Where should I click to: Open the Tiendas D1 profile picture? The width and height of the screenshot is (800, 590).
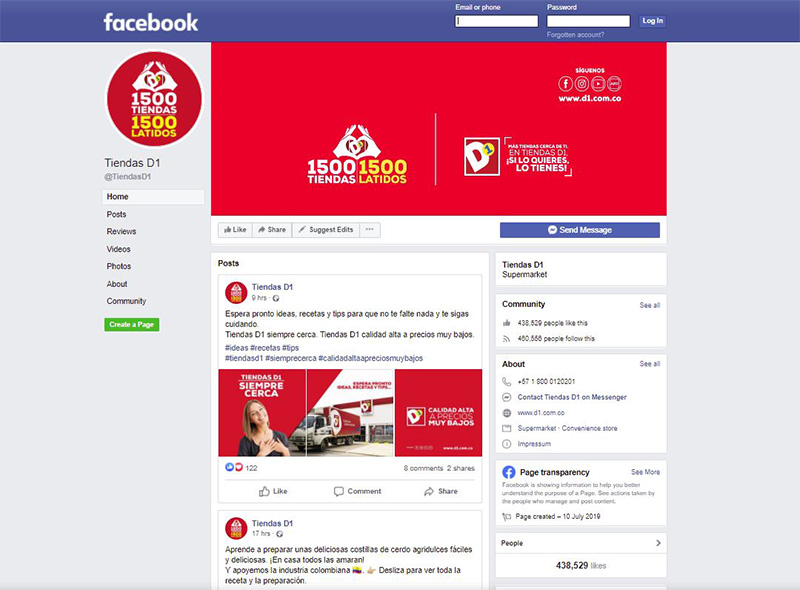pyautogui.click(x=154, y=99)
